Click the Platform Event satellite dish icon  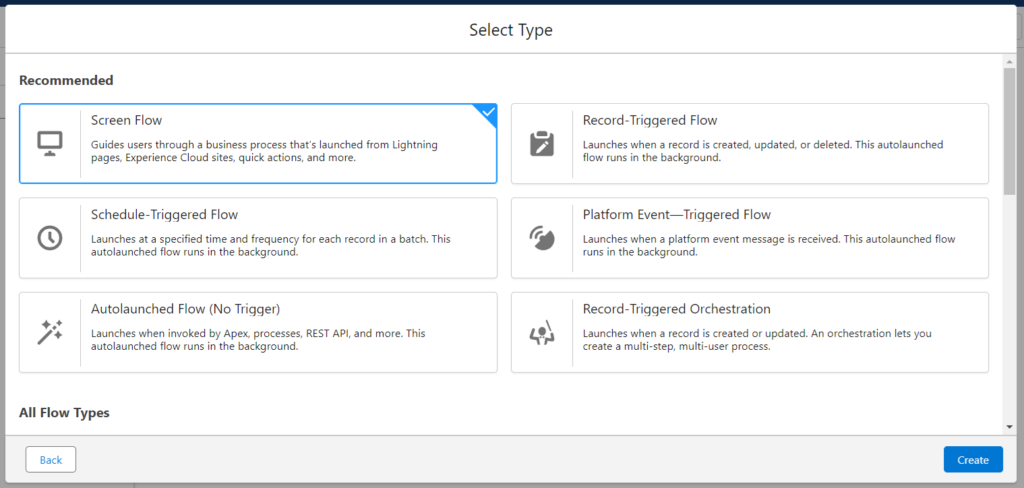541,238
